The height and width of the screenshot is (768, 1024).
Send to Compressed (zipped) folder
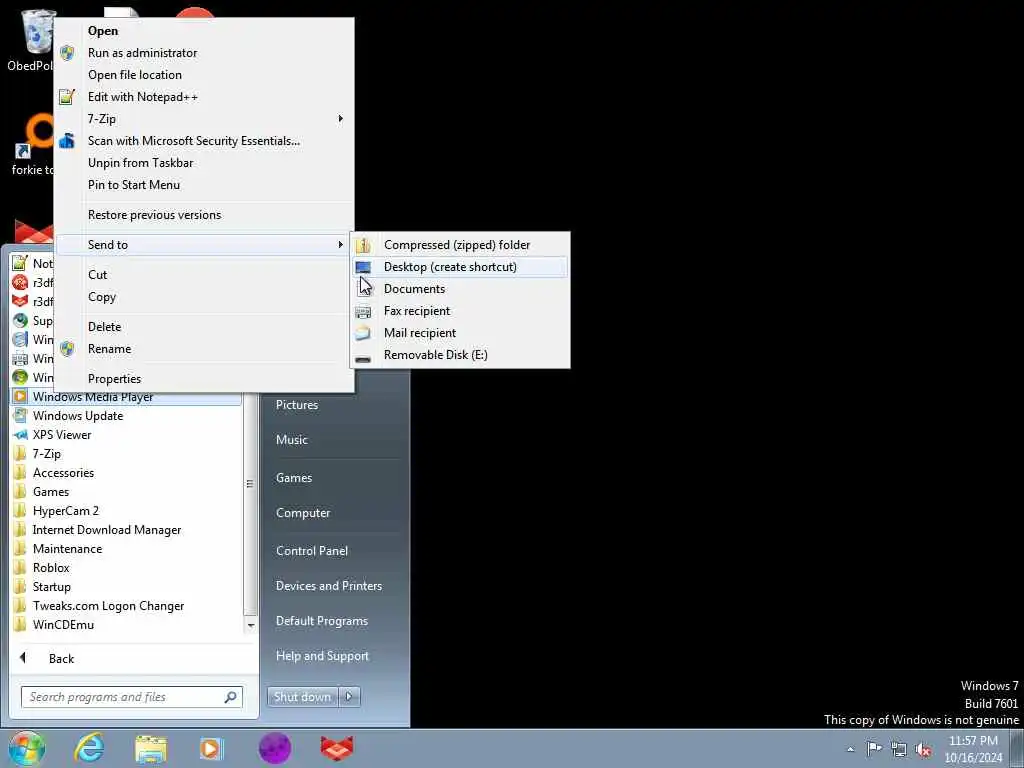pyautogui.click(x=460, y=245)
